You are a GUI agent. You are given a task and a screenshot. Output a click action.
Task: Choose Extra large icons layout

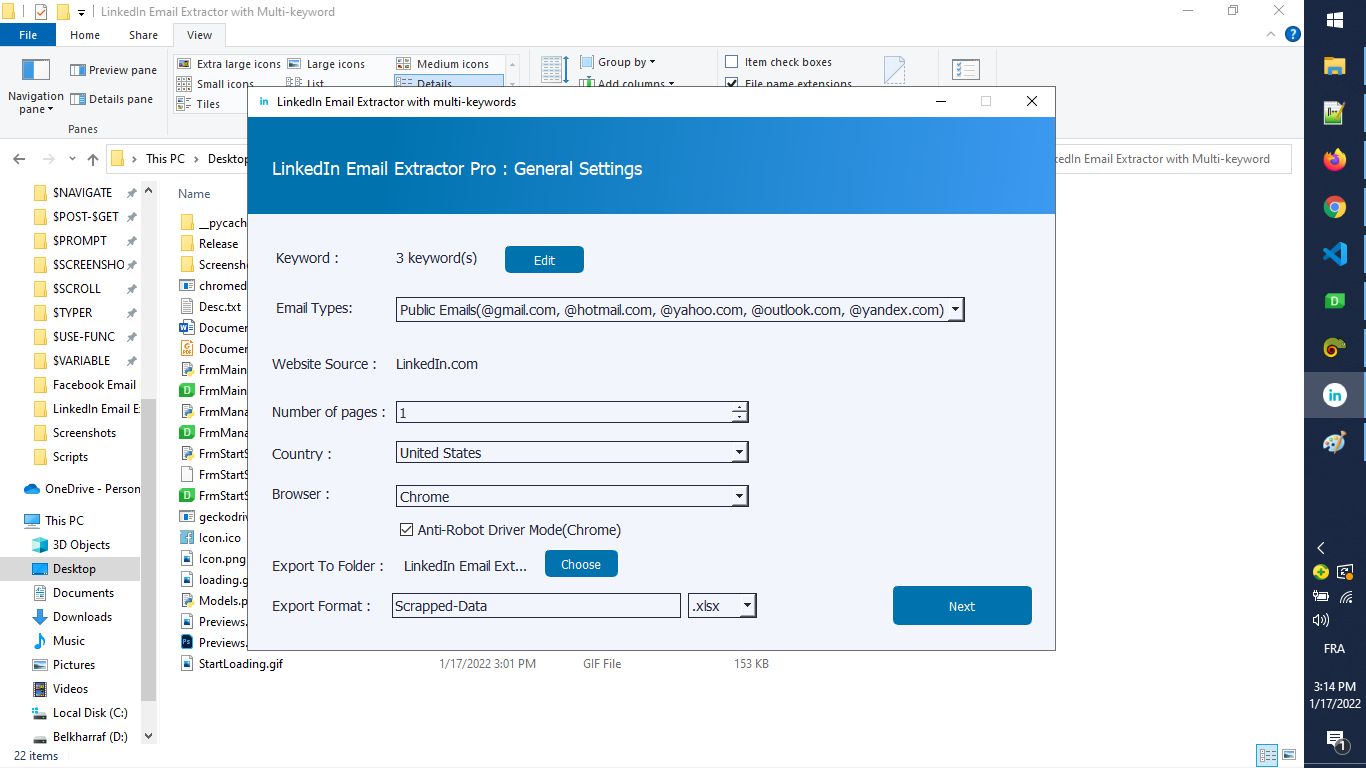[229, 64]
